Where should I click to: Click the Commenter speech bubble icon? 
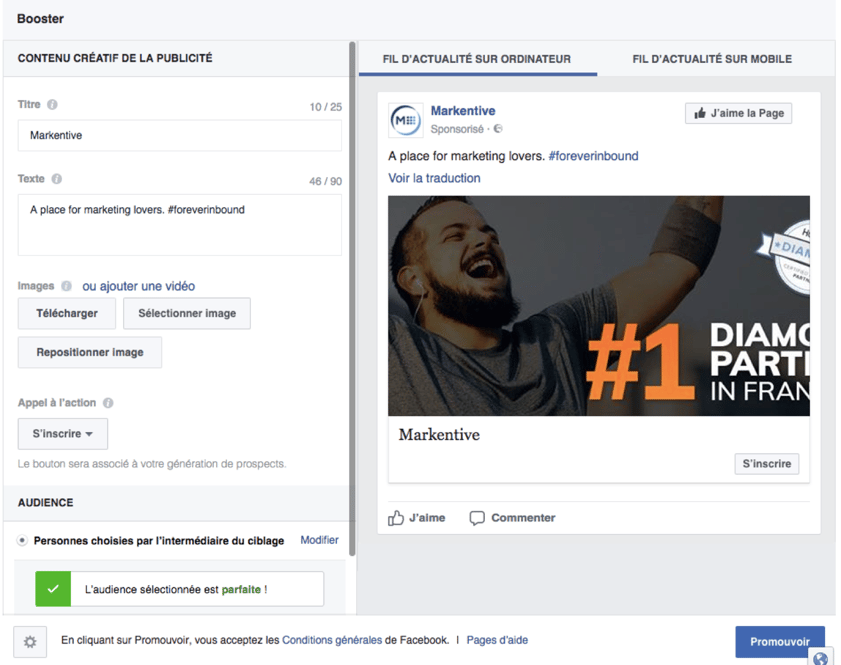click(x=477, y=518)
